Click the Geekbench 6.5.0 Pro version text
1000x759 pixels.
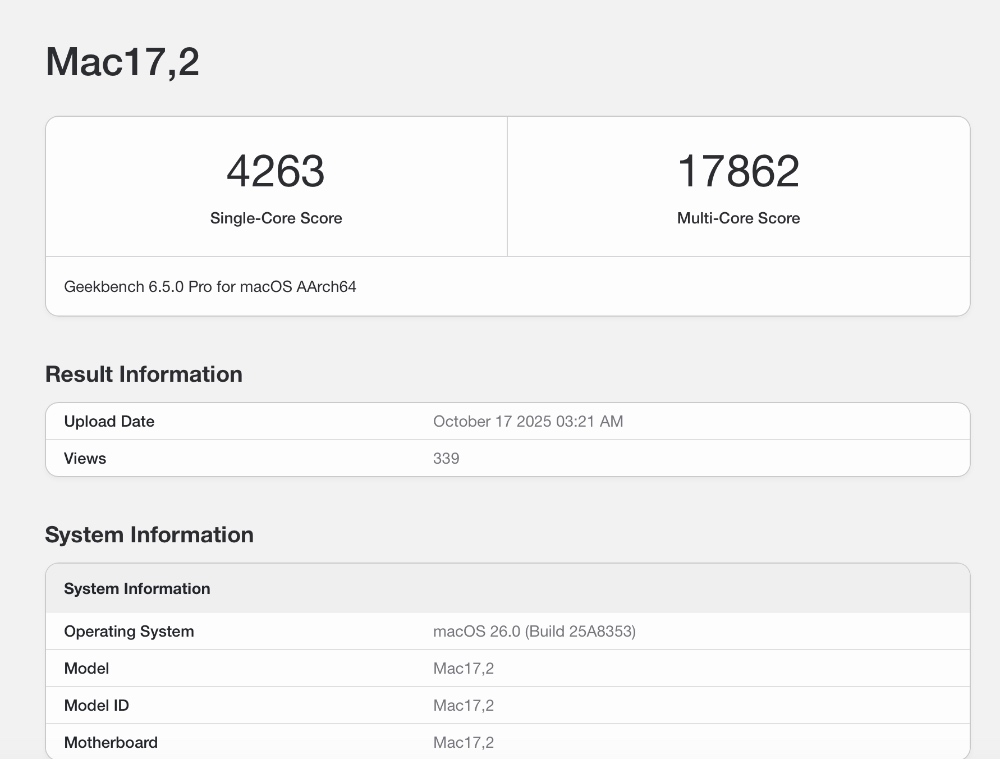coord(210,287)
